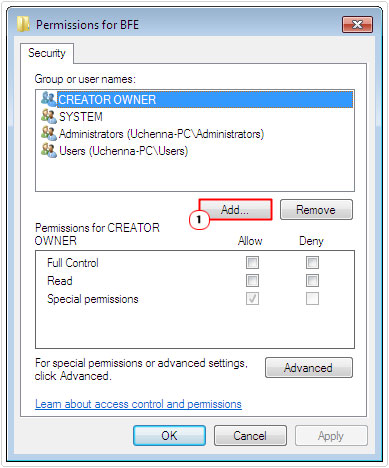The height and width of the screenshot is (468, 389).
Task: Open Advanced permission settings
Action: click(x=308, y=368)
